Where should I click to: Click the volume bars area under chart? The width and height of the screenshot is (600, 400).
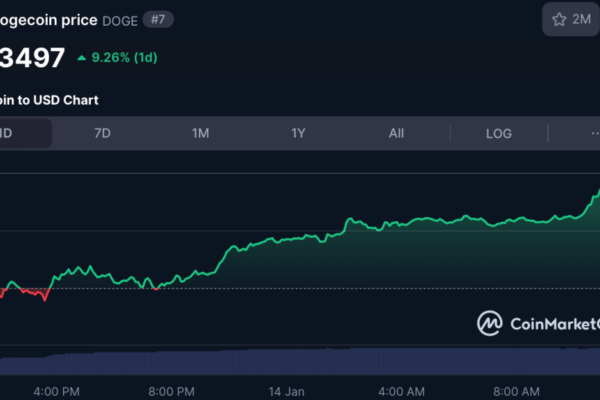300,361
